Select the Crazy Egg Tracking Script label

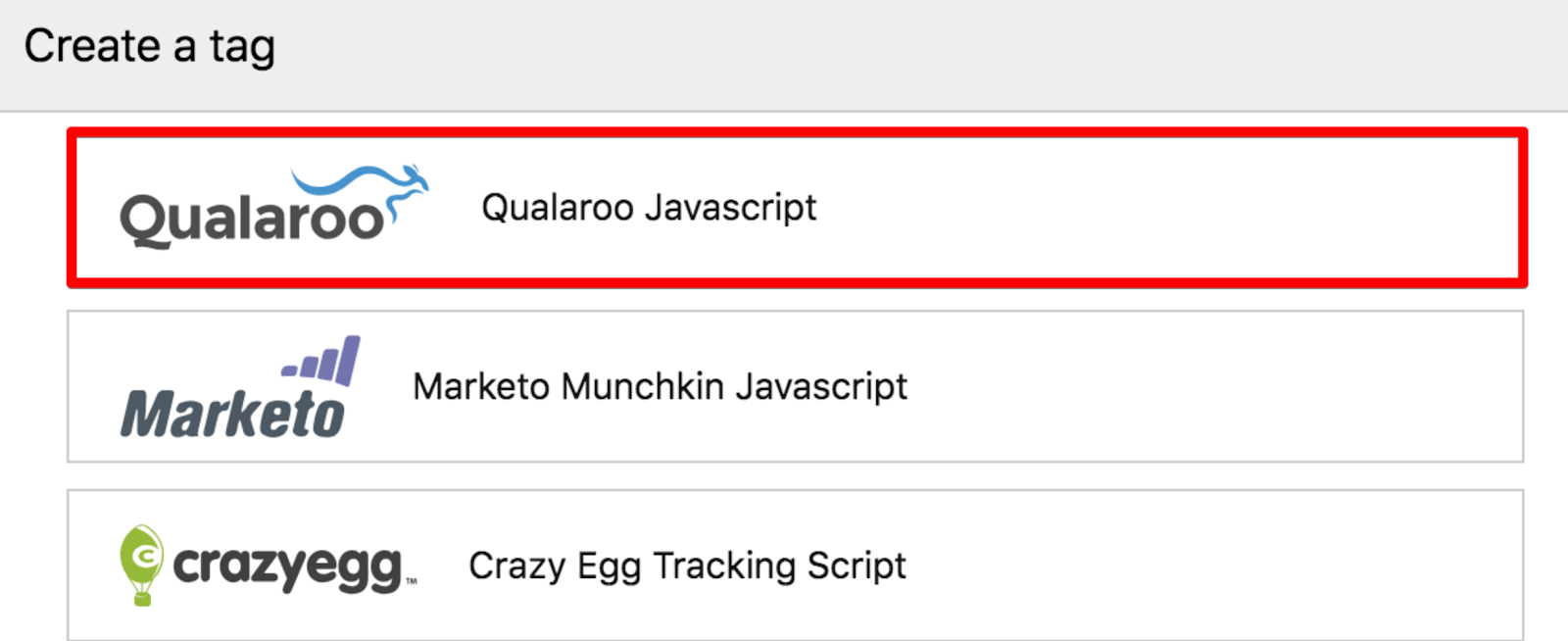pyautogui.click(x=687, y=566)
